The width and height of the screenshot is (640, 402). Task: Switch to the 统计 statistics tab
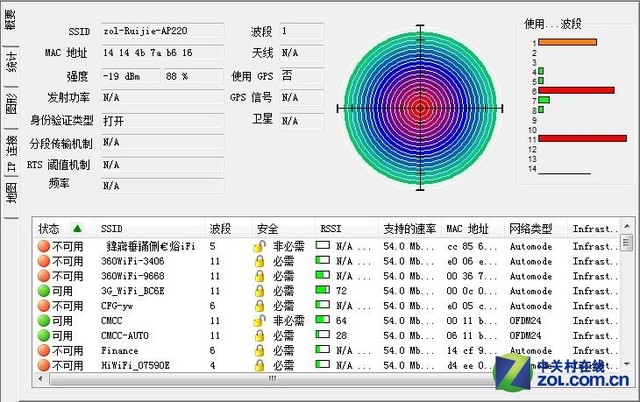[11, 62]
